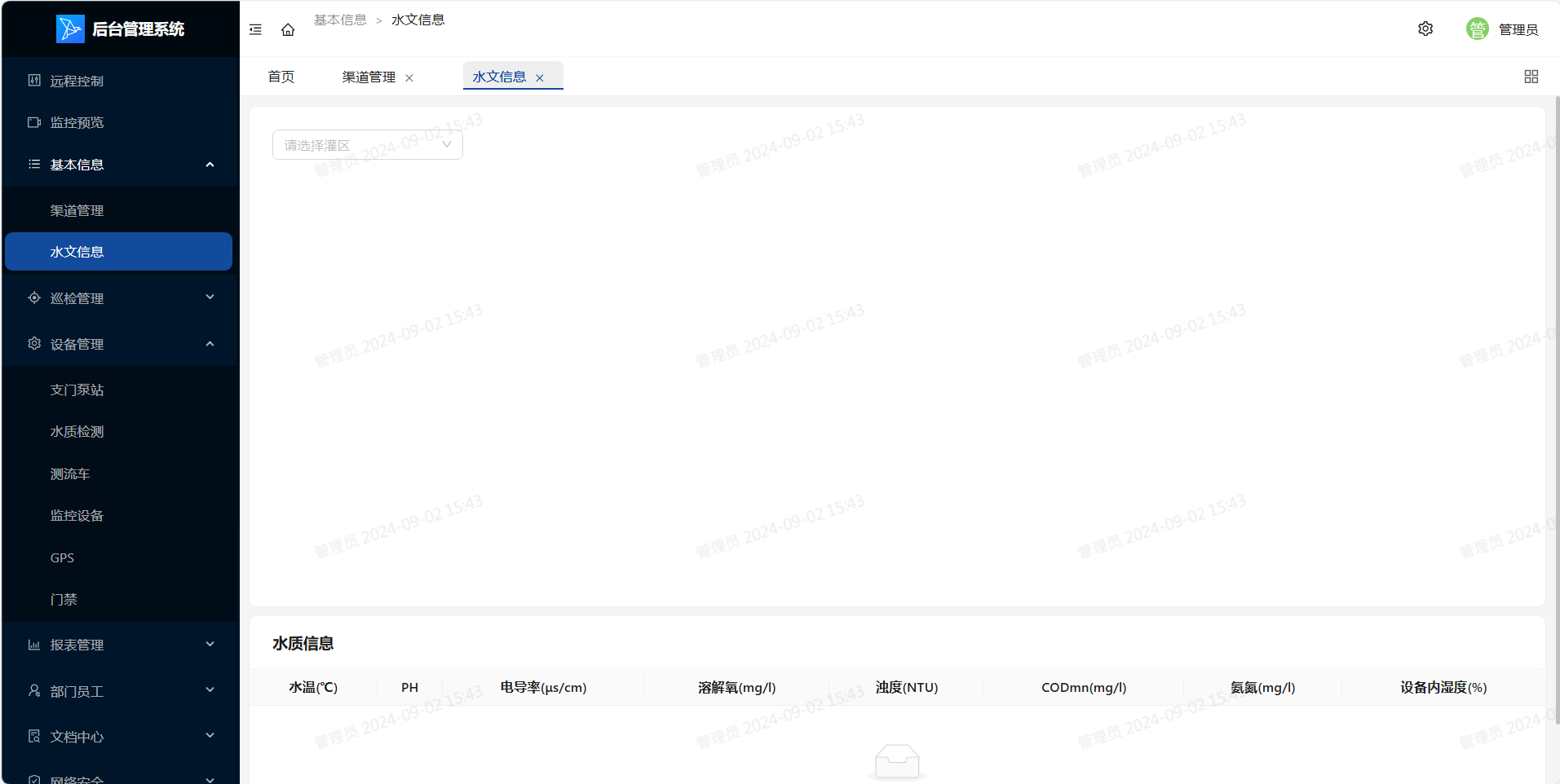
Task: Click 水文信息 breadcrumb text
Action: pos(418,20)
